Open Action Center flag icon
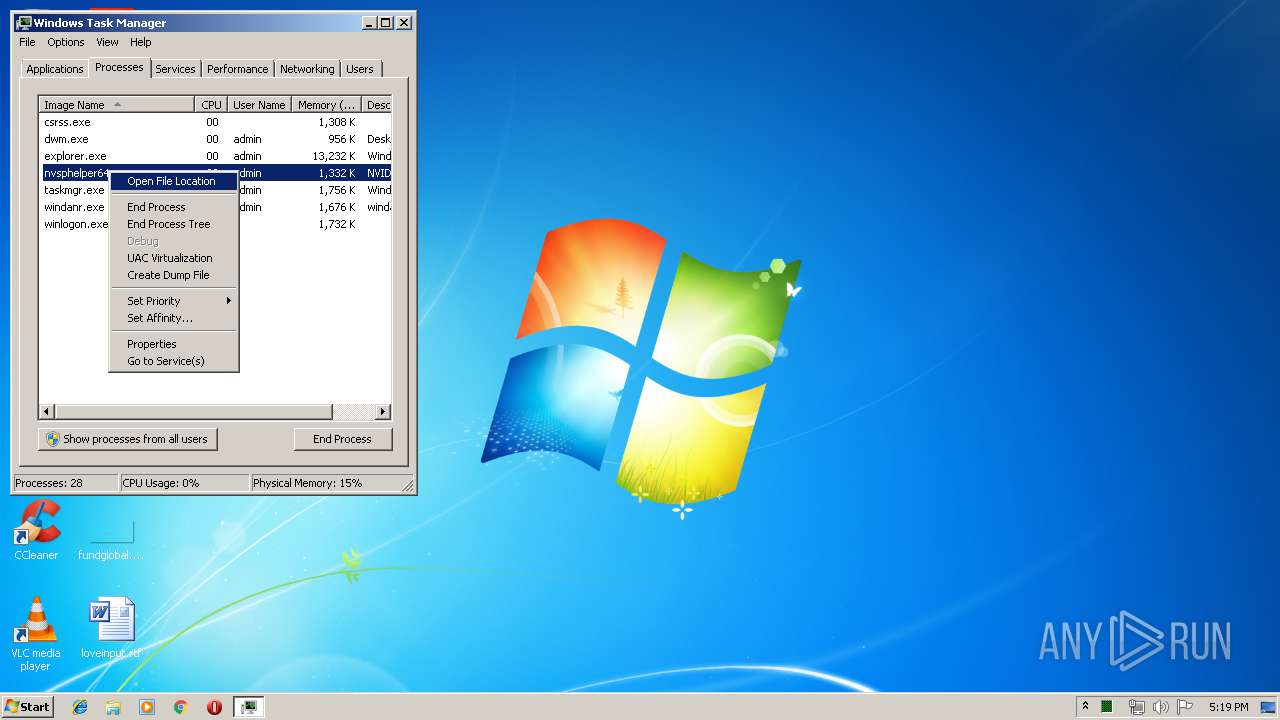Image resolution: width=1280 pixels, height=720 pixels. tap(1184, 707)
